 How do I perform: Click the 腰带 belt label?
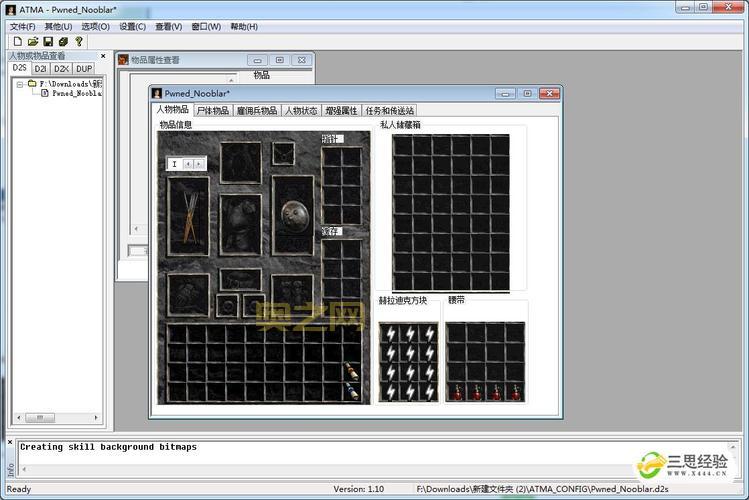[x=456, y=300]
